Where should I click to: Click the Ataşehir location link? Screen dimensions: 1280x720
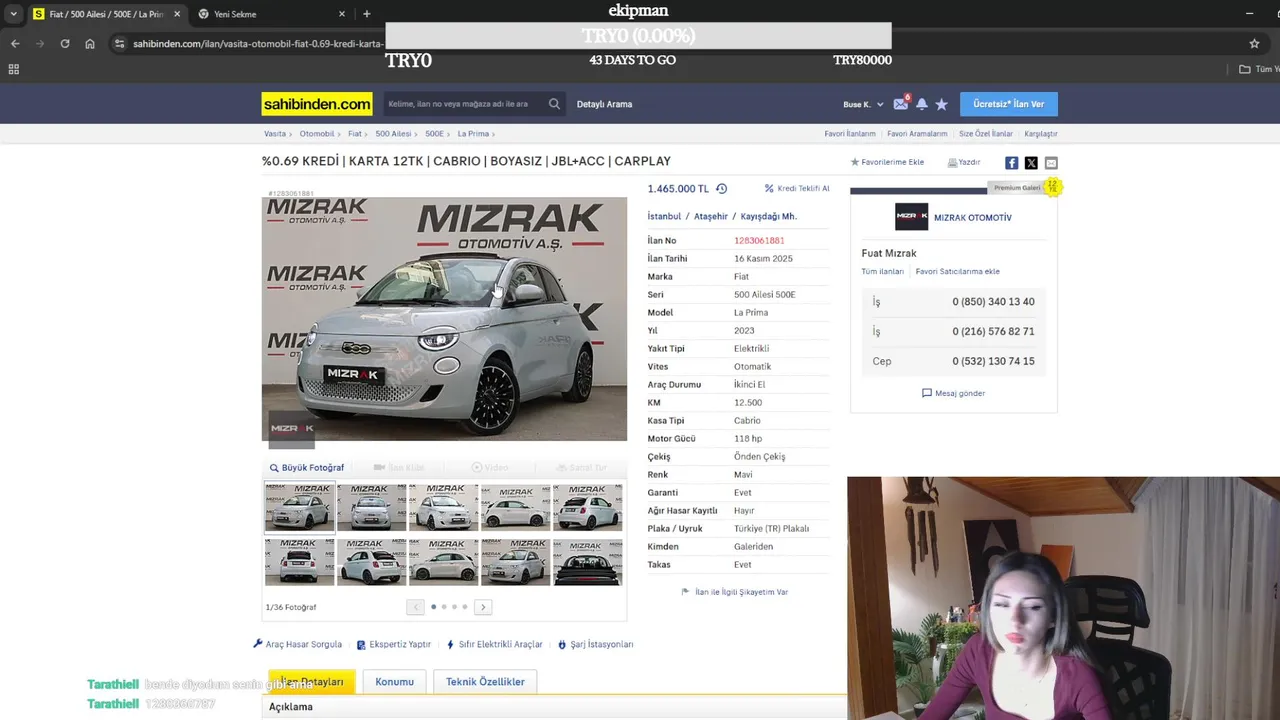[711, 217]
